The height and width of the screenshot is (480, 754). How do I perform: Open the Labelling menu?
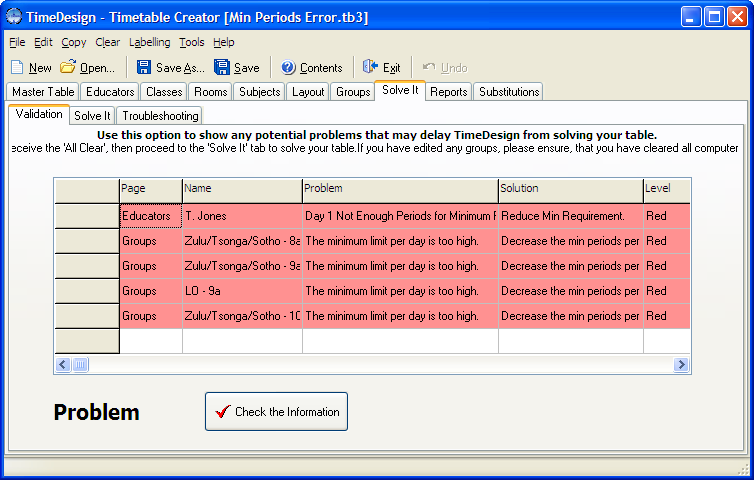pos(150,42)
